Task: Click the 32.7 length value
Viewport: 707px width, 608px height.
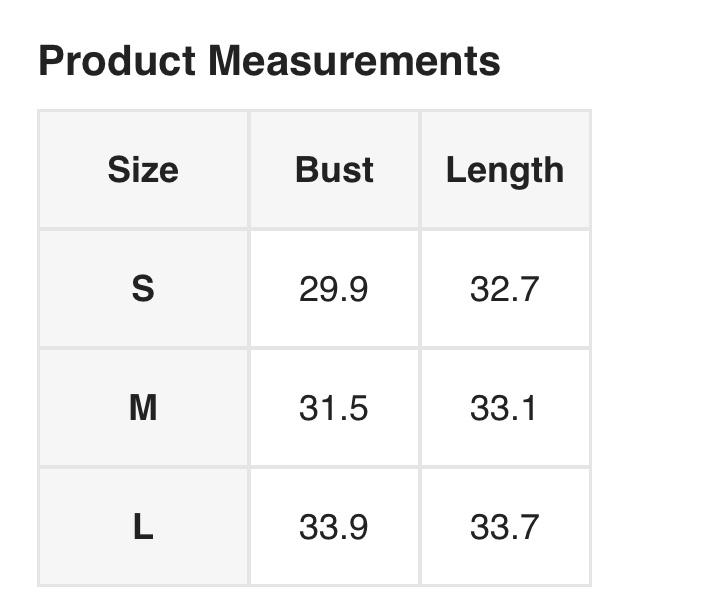Action: [504, 289]
